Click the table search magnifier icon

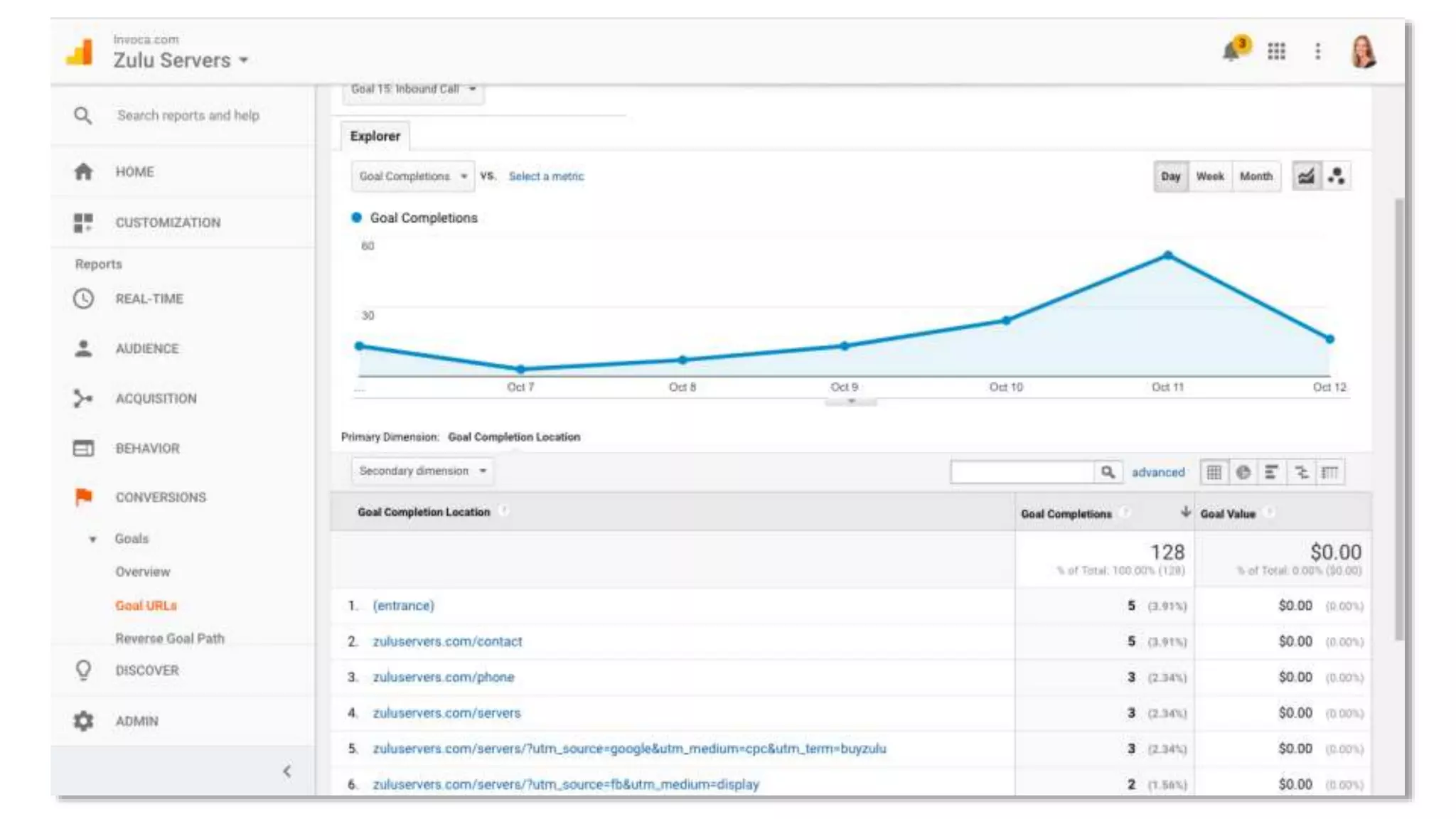(x=1108, y=472)
